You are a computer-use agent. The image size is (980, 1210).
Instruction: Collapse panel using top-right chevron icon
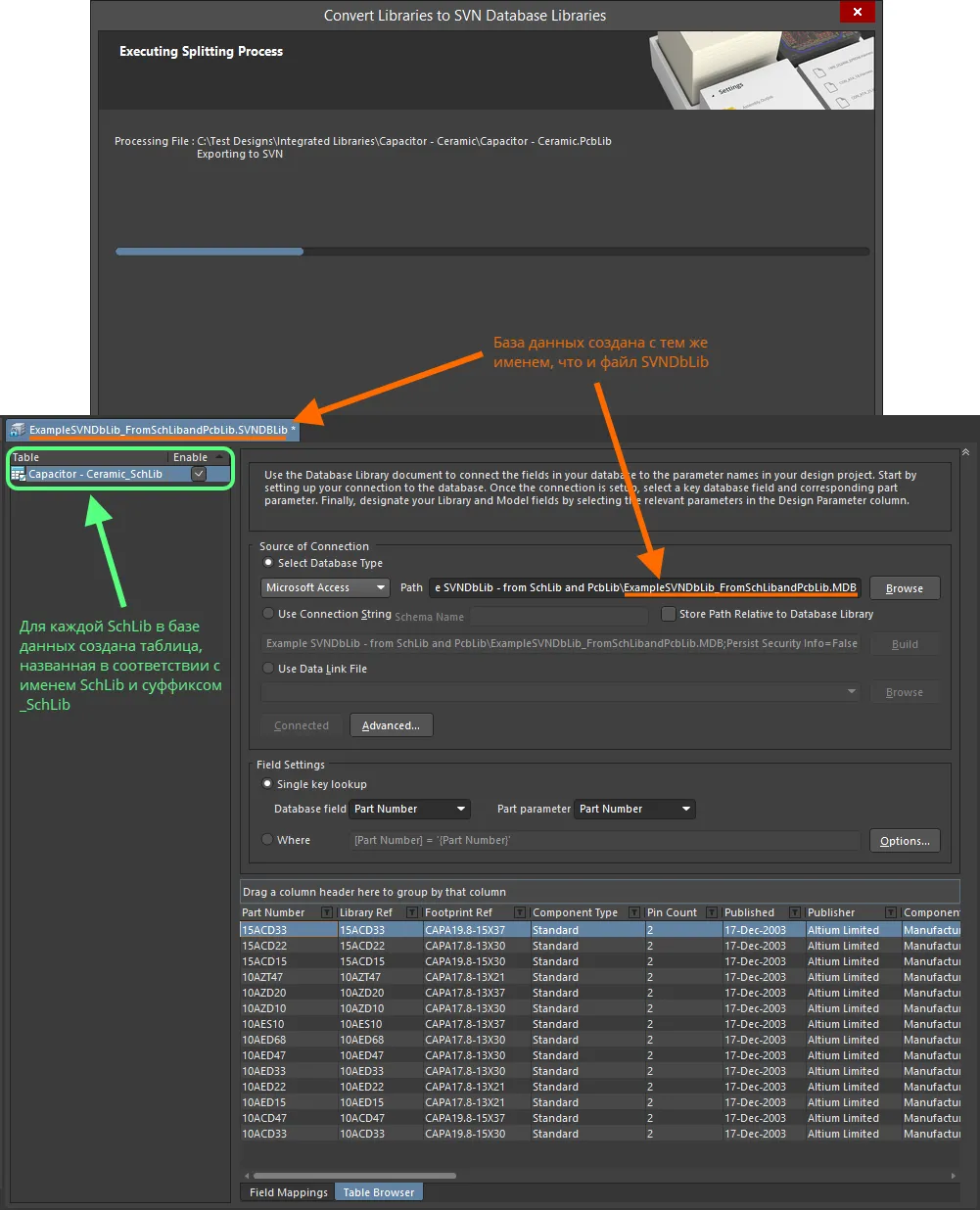[x=966, y=452]
